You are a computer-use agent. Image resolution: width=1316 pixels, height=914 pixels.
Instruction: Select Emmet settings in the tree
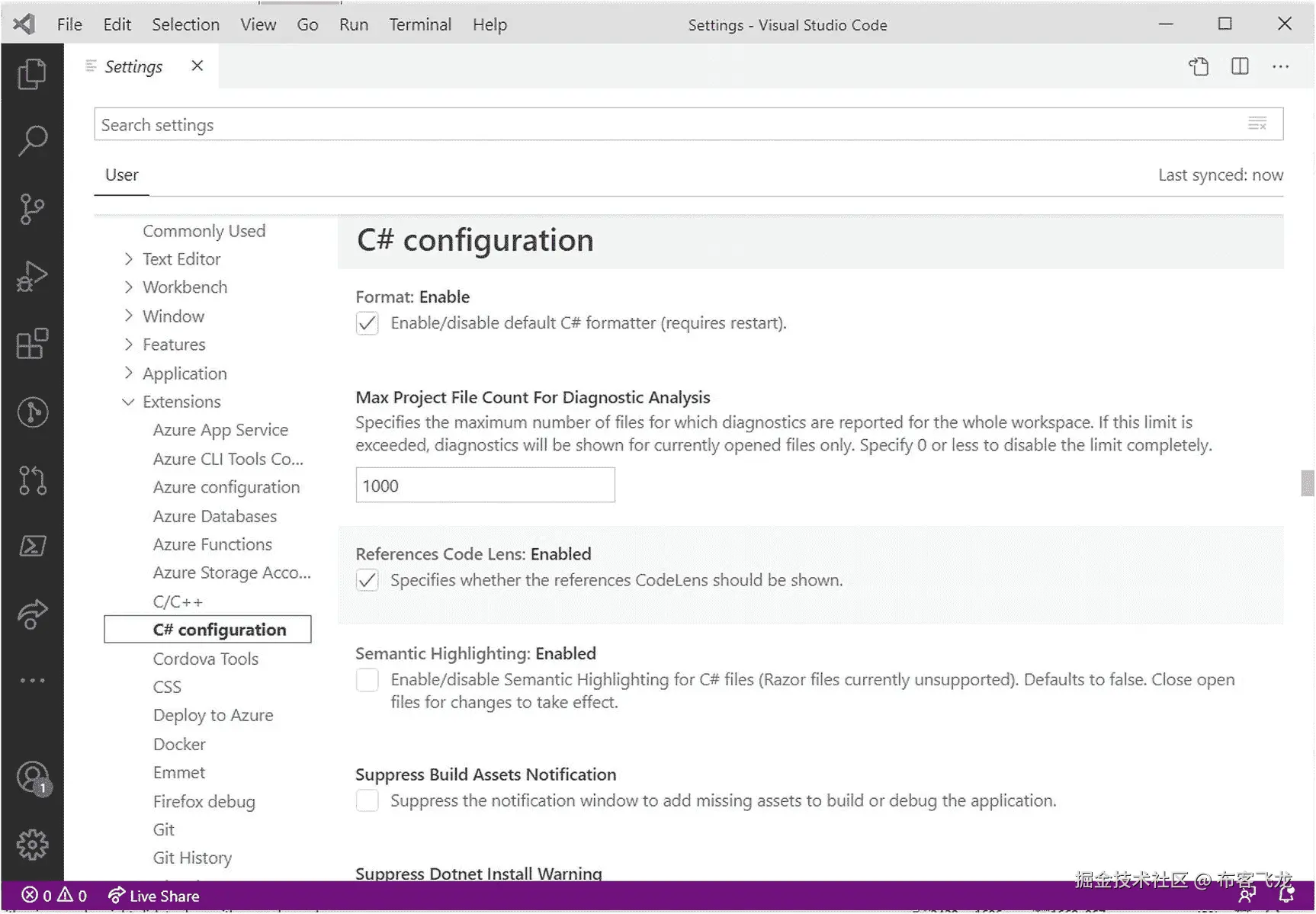(178, 772)
